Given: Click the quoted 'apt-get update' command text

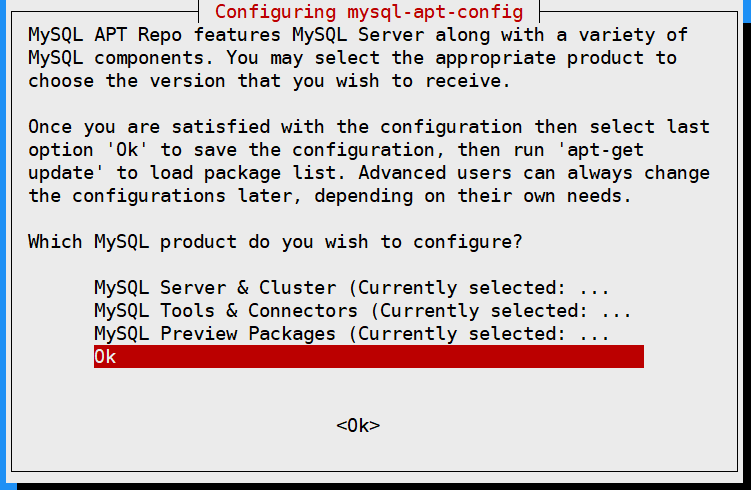Looking at the screenshot, I should (601, 150).
